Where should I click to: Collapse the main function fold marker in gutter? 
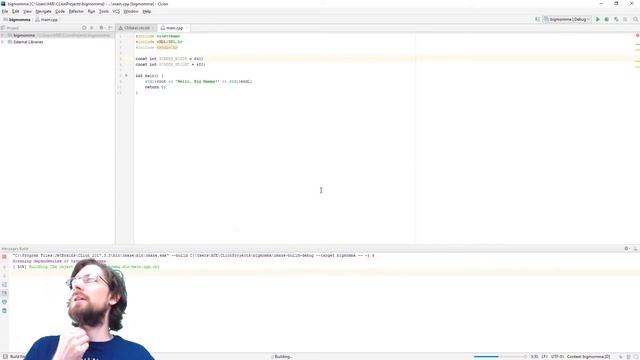pos(126,76)
